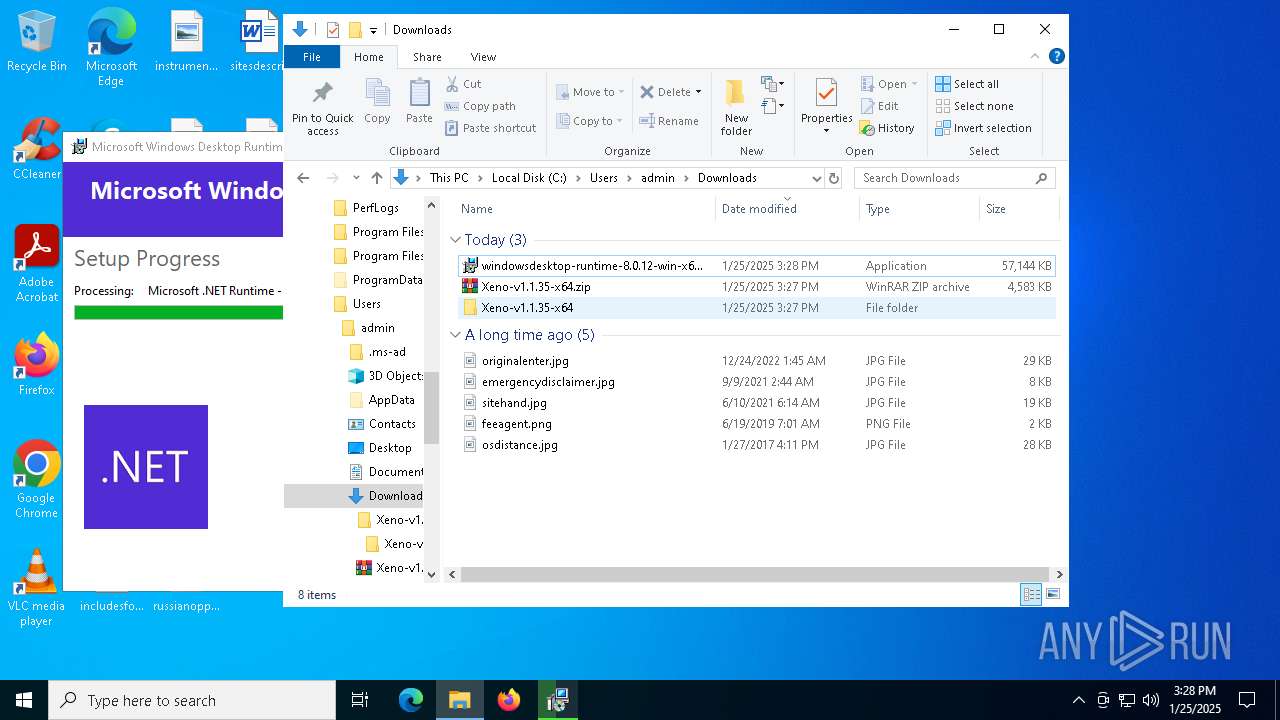
Task: Select feeagent.png file
Action: pyautogui.click(x=756, y=424)
